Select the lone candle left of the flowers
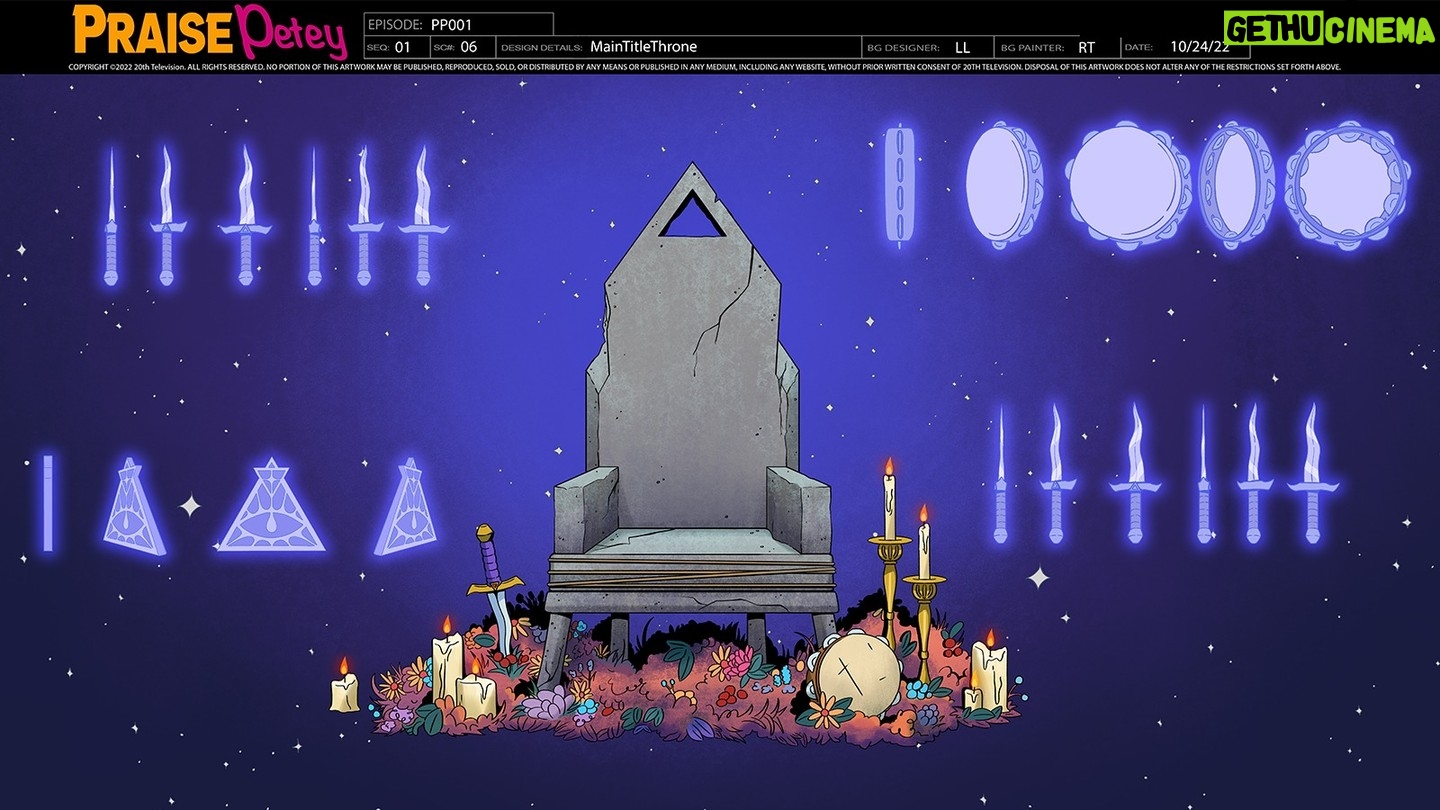The height and width of the screenshot is (810, 1440). click(344, 686)
